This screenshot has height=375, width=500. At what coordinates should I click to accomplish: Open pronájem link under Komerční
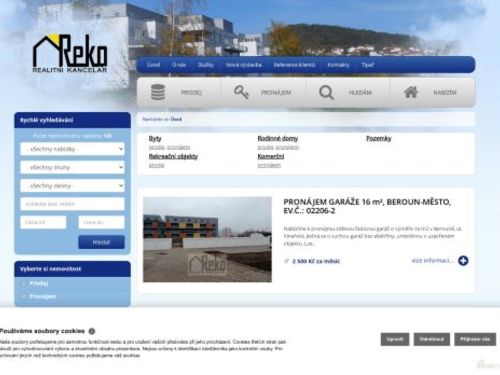click(269, 165)
